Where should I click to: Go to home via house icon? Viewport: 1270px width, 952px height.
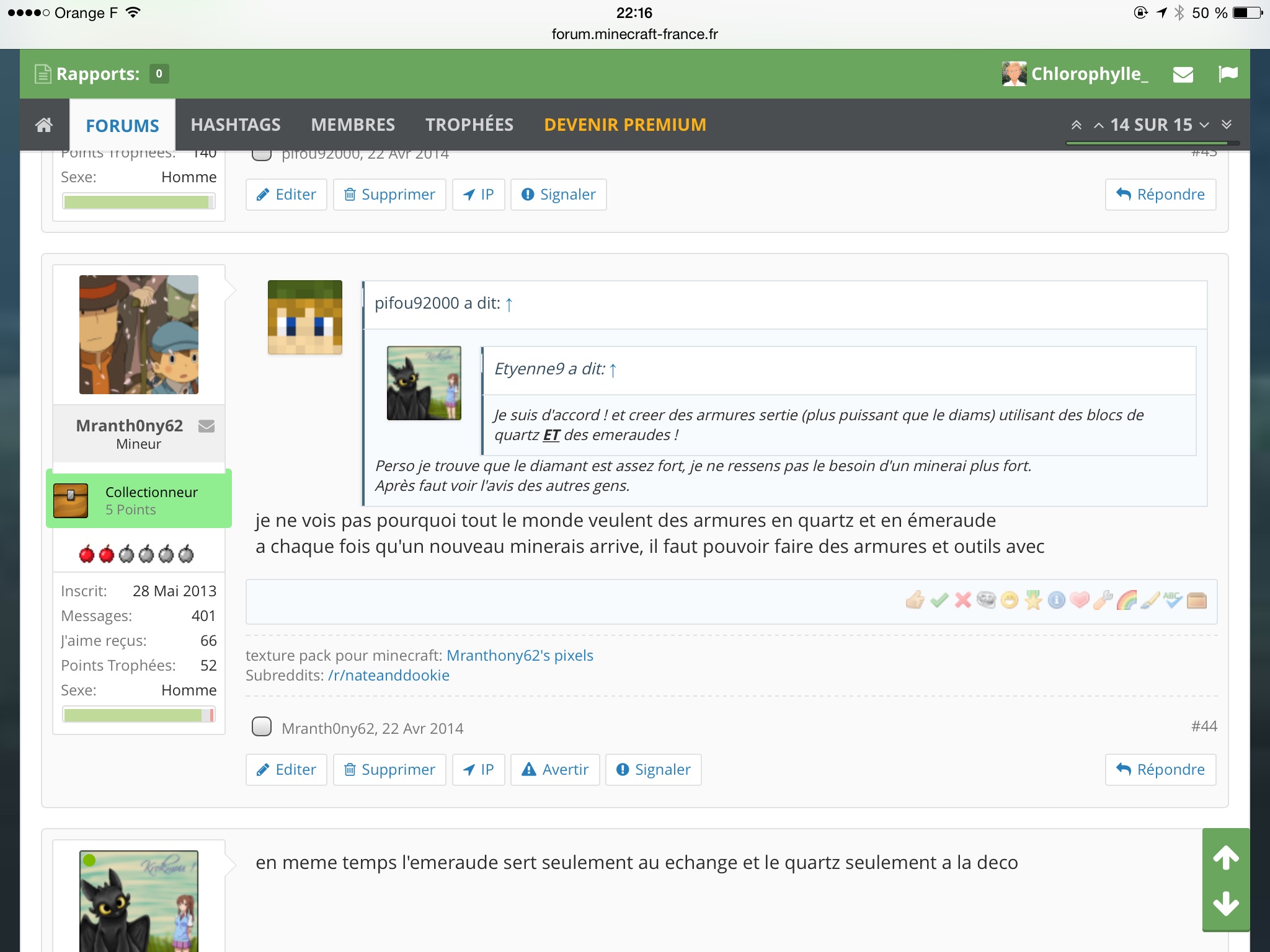[x=44, y=125]
